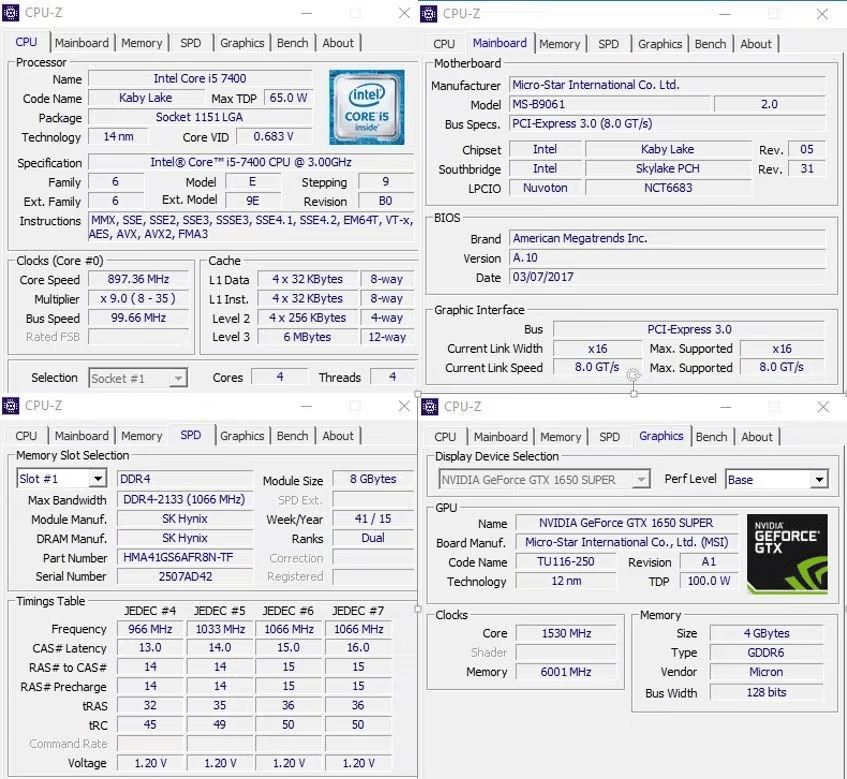Go to Mainboard tab in Graphics window
The width and height of the screenshot is (847, 779).
pyautogui.click(x=500, y=436)
